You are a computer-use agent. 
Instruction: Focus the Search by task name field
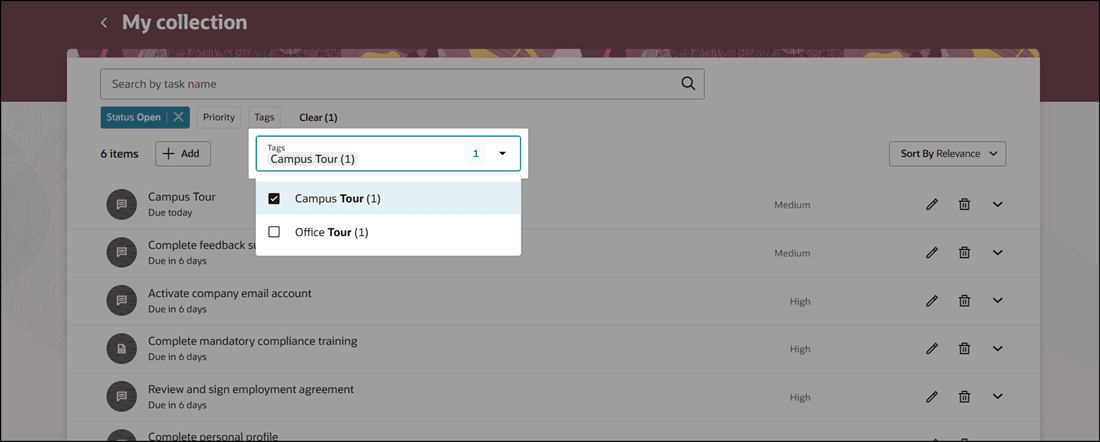point(402,83)
